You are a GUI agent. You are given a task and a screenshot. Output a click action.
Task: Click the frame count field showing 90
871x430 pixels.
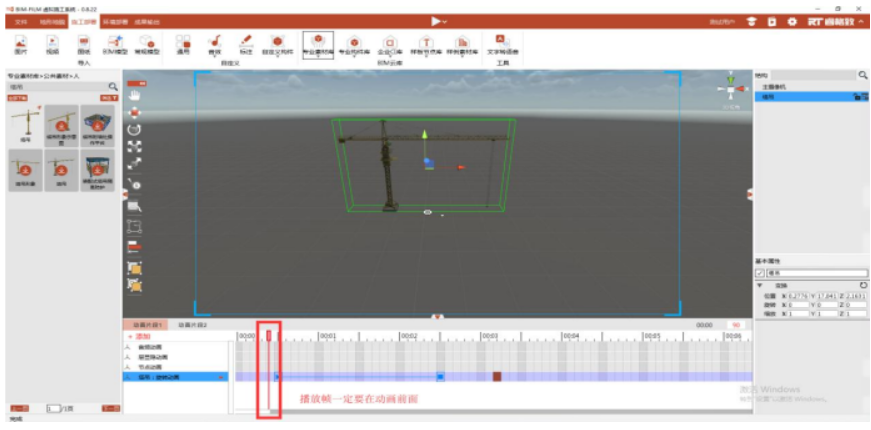(737, 326)
